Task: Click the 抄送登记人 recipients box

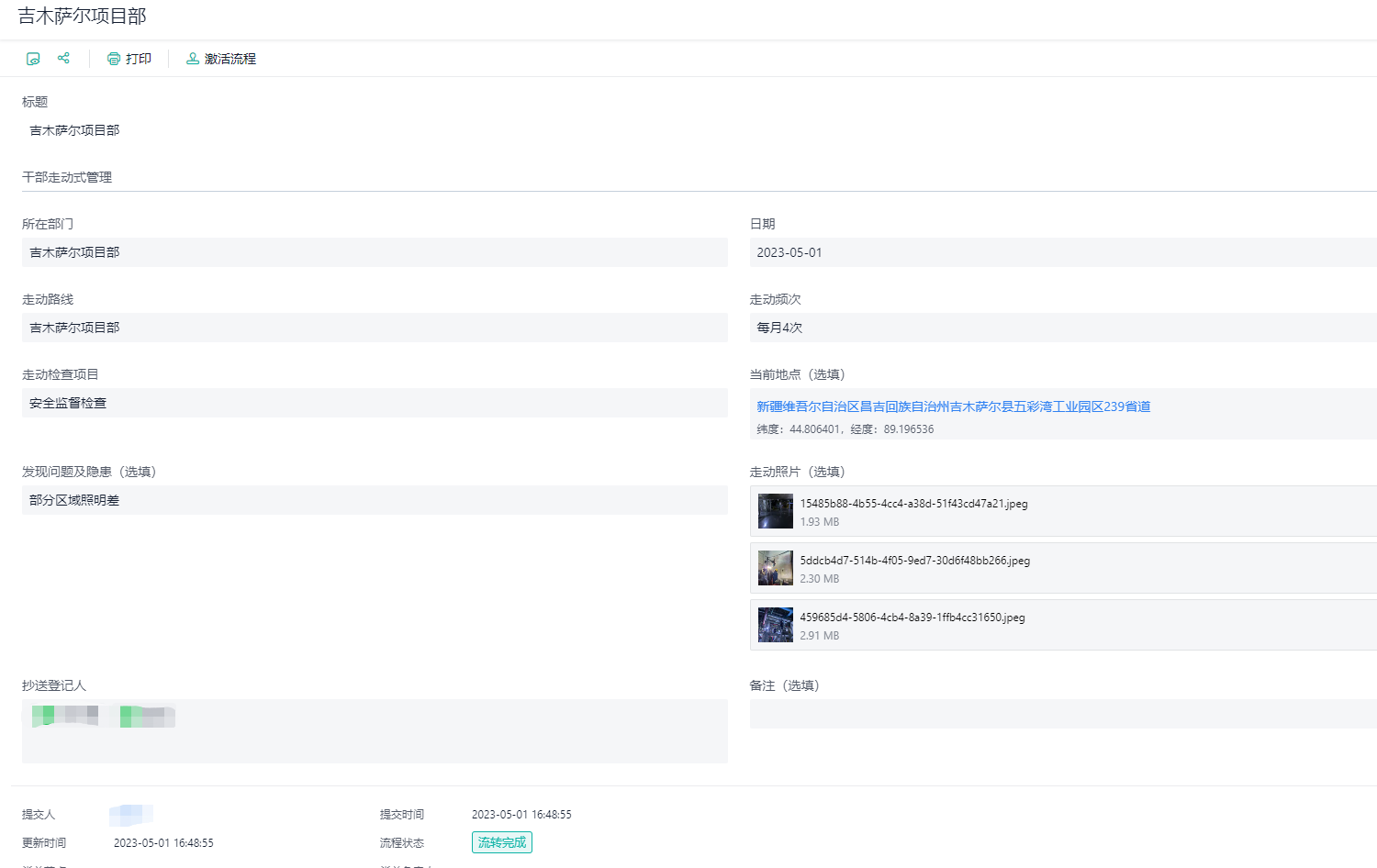Action: (x=375, y=731)
